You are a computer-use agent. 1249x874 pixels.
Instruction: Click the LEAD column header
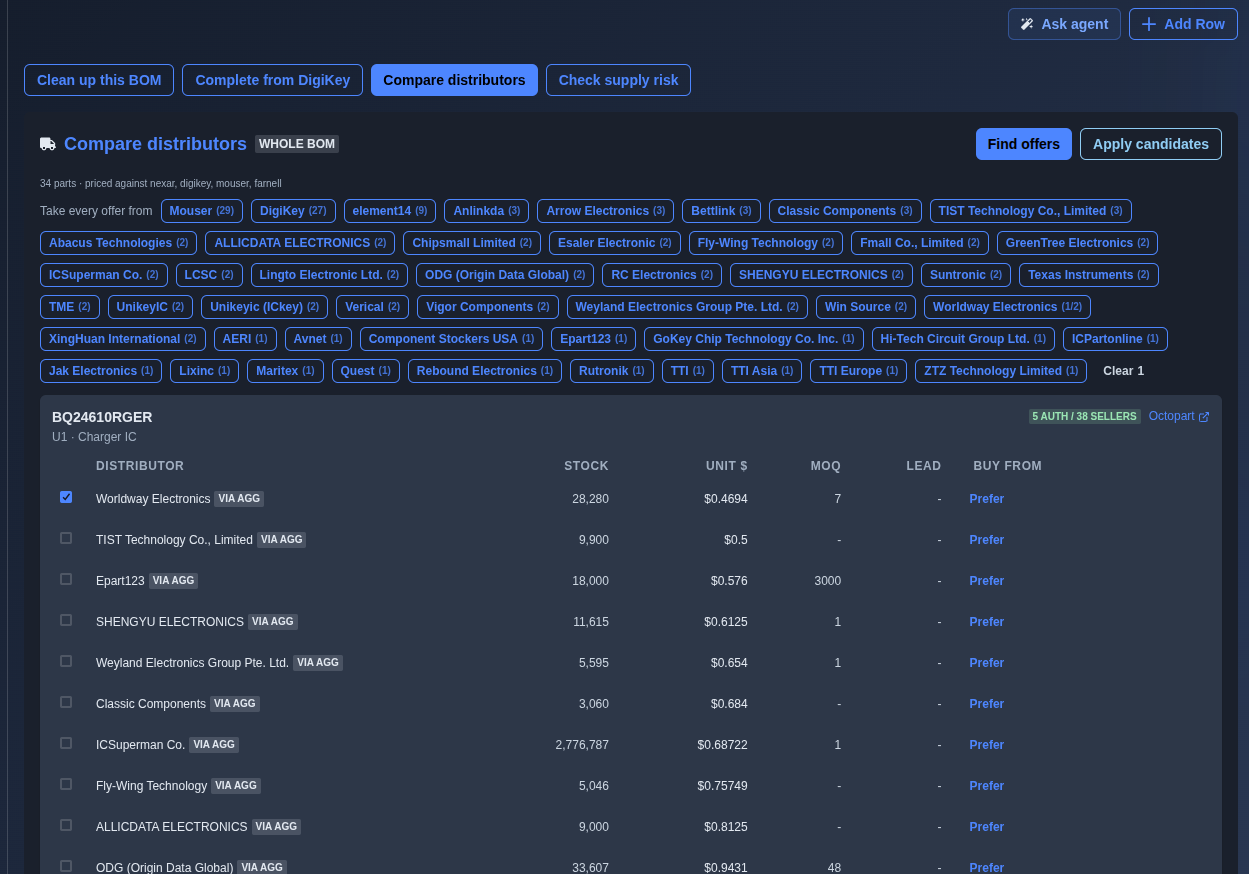coord(924,466)
